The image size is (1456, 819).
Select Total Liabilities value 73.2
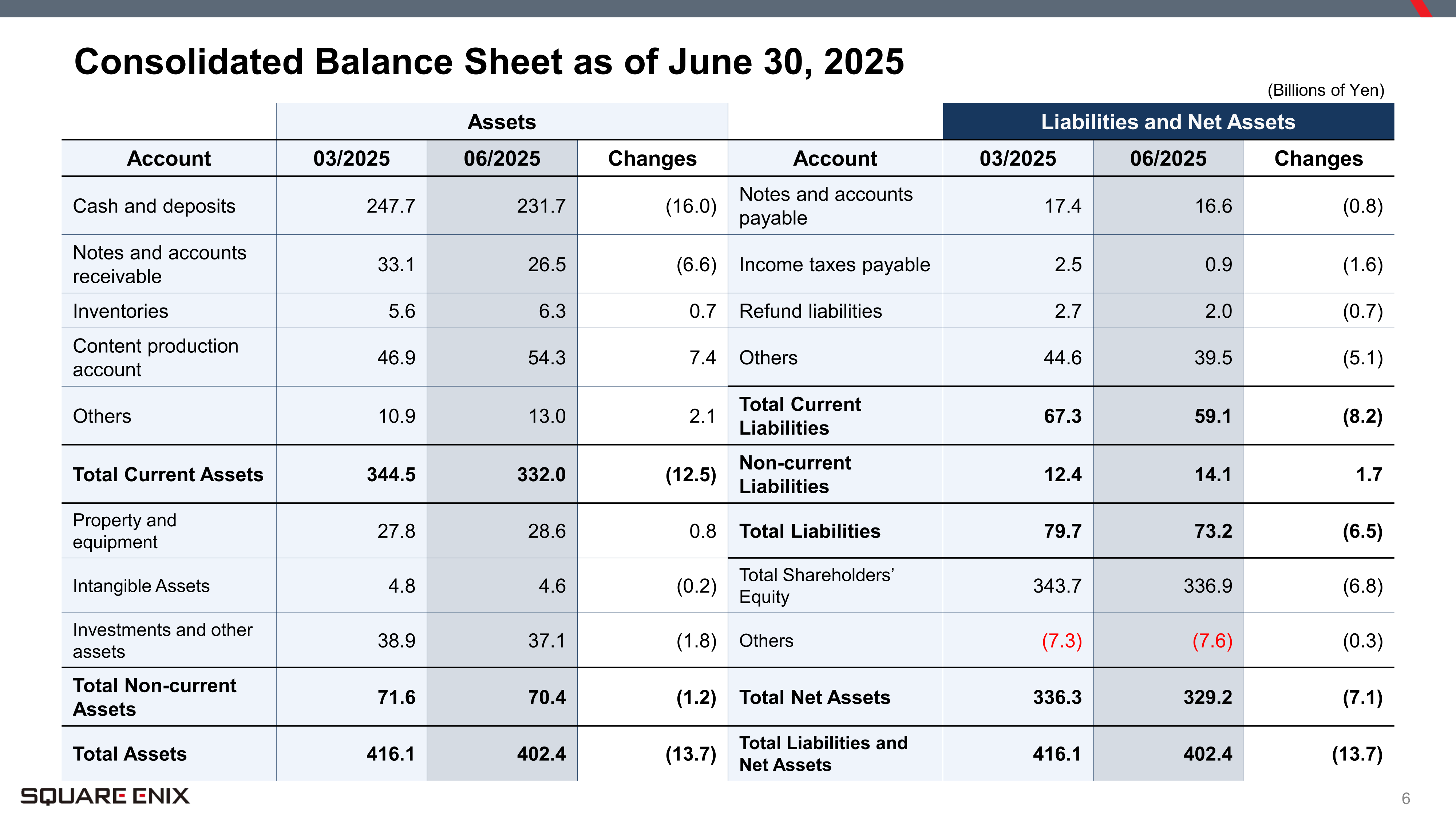1213,531
